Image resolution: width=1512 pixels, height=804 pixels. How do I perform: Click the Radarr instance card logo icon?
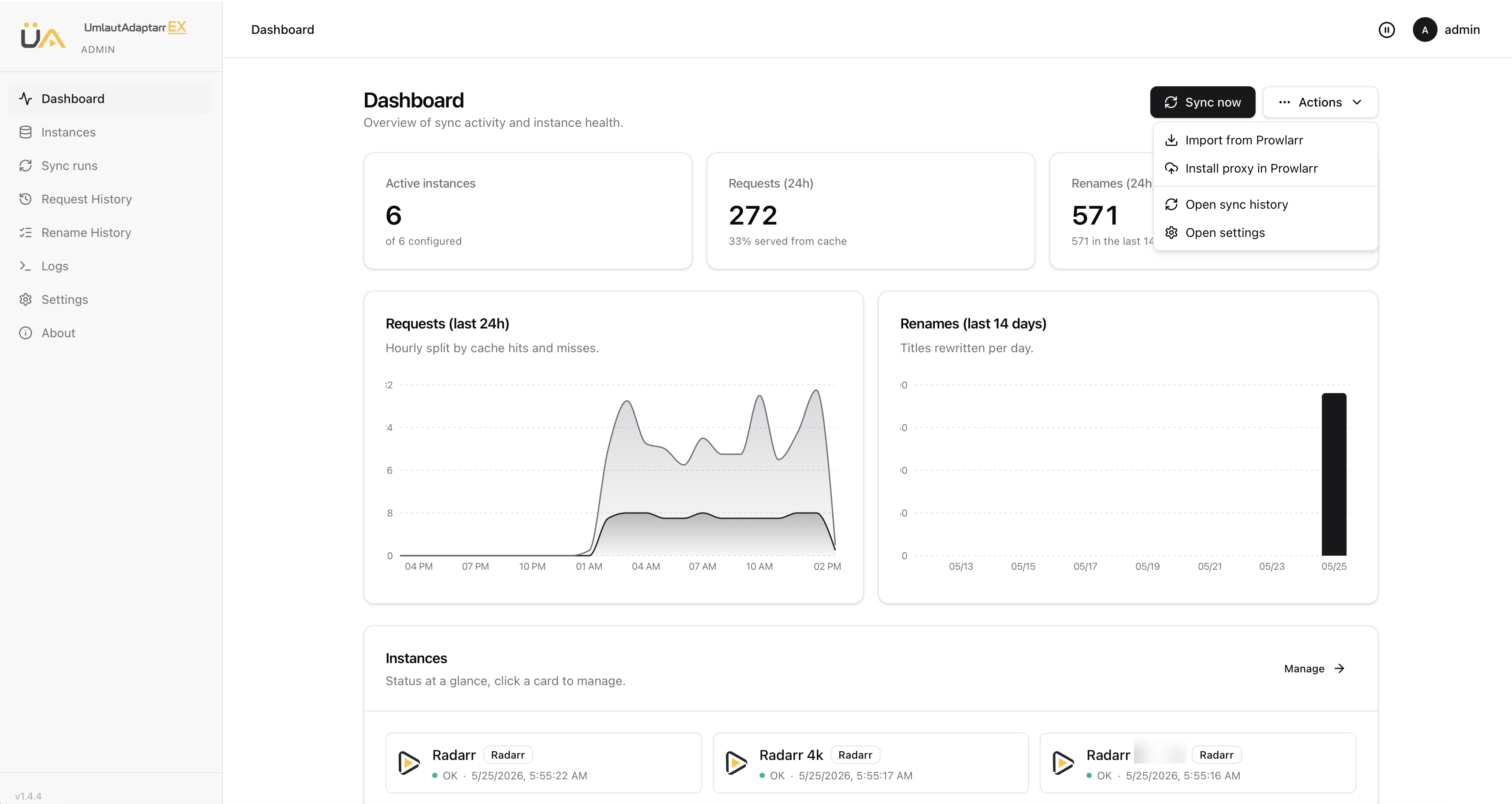pos(408,763)
